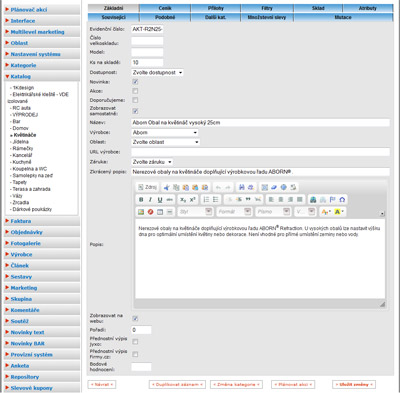400x393 pixels.
Task: Click the Copy icon in editor toolbar
Action: [176, 187]
